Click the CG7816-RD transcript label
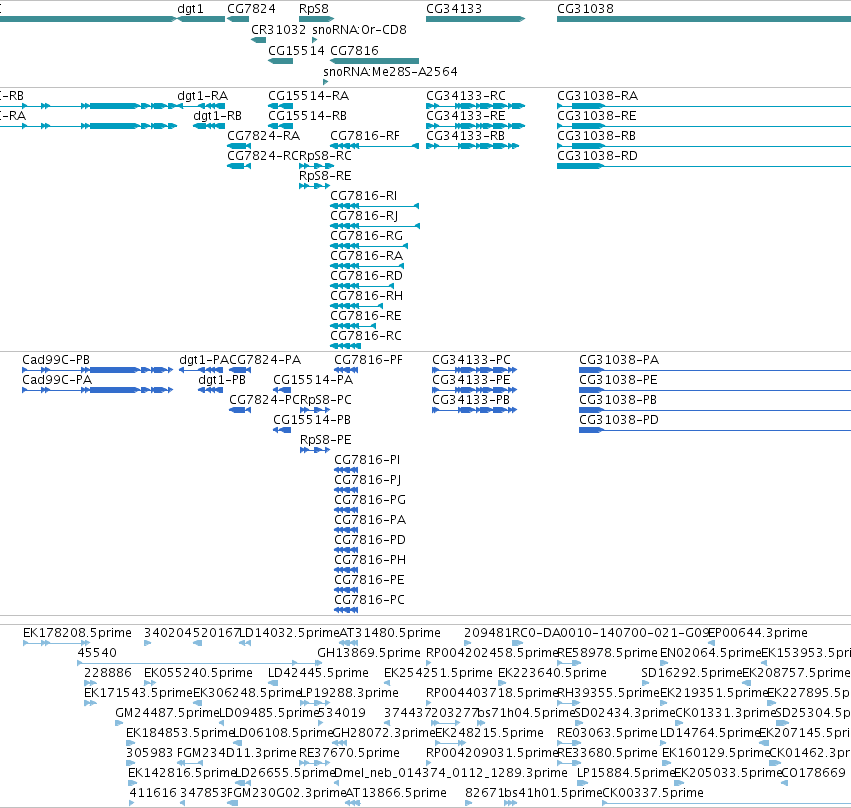This screenshot has width=851, height=808. [x=366, y=276]
